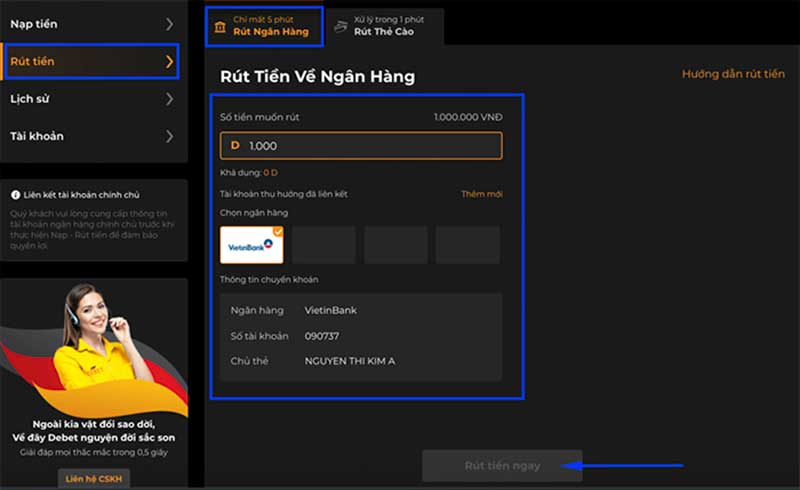Image resolution: width=800 pixels, height=490 pixels.
Task: Open the Tài khoản menu item
Action: [x=93, y=136]
